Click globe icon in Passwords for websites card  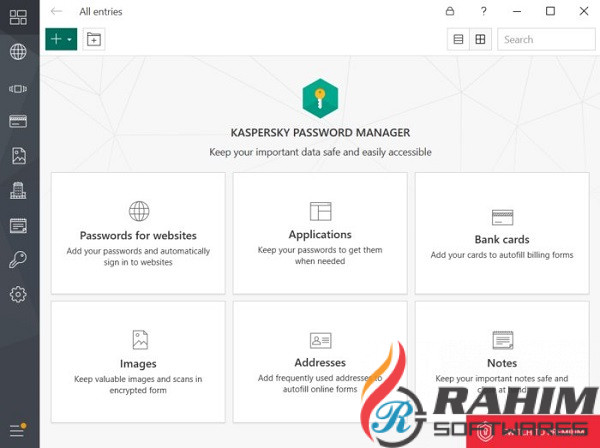coord(139,211)
